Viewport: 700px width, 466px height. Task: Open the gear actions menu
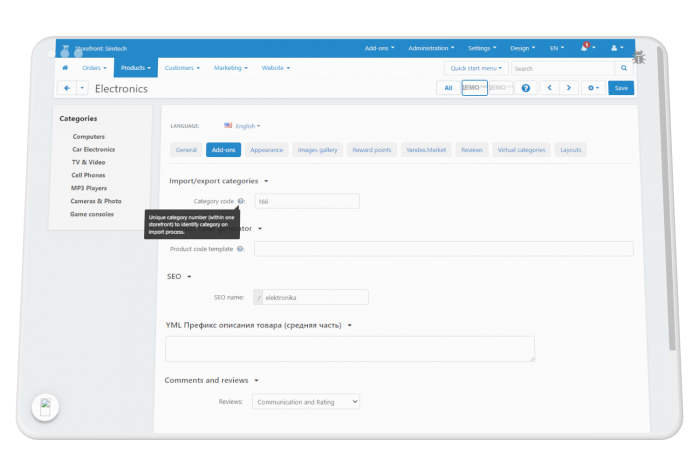tap(593, 88)
